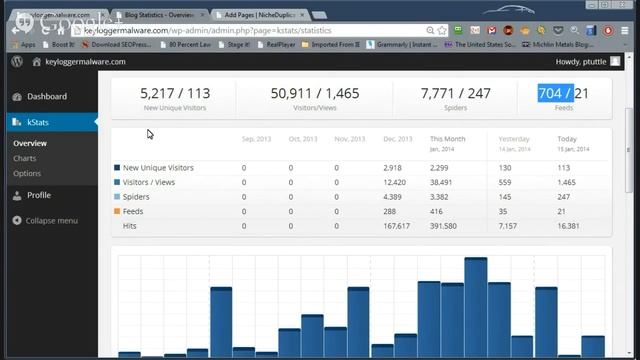The width and height of the screenshot is (640, 360).
Task: Open the kStats menu item
Action: (52, 122)
